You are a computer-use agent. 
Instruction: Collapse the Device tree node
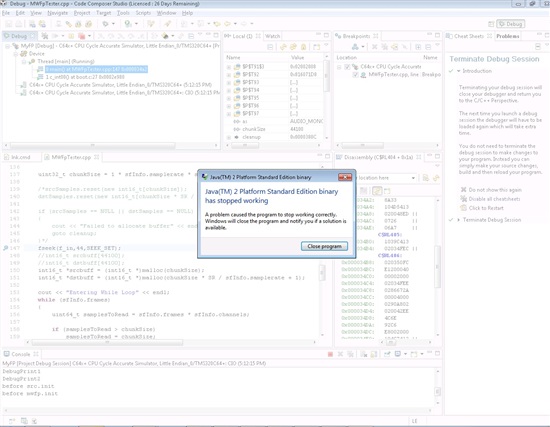[x=16, y=54]
